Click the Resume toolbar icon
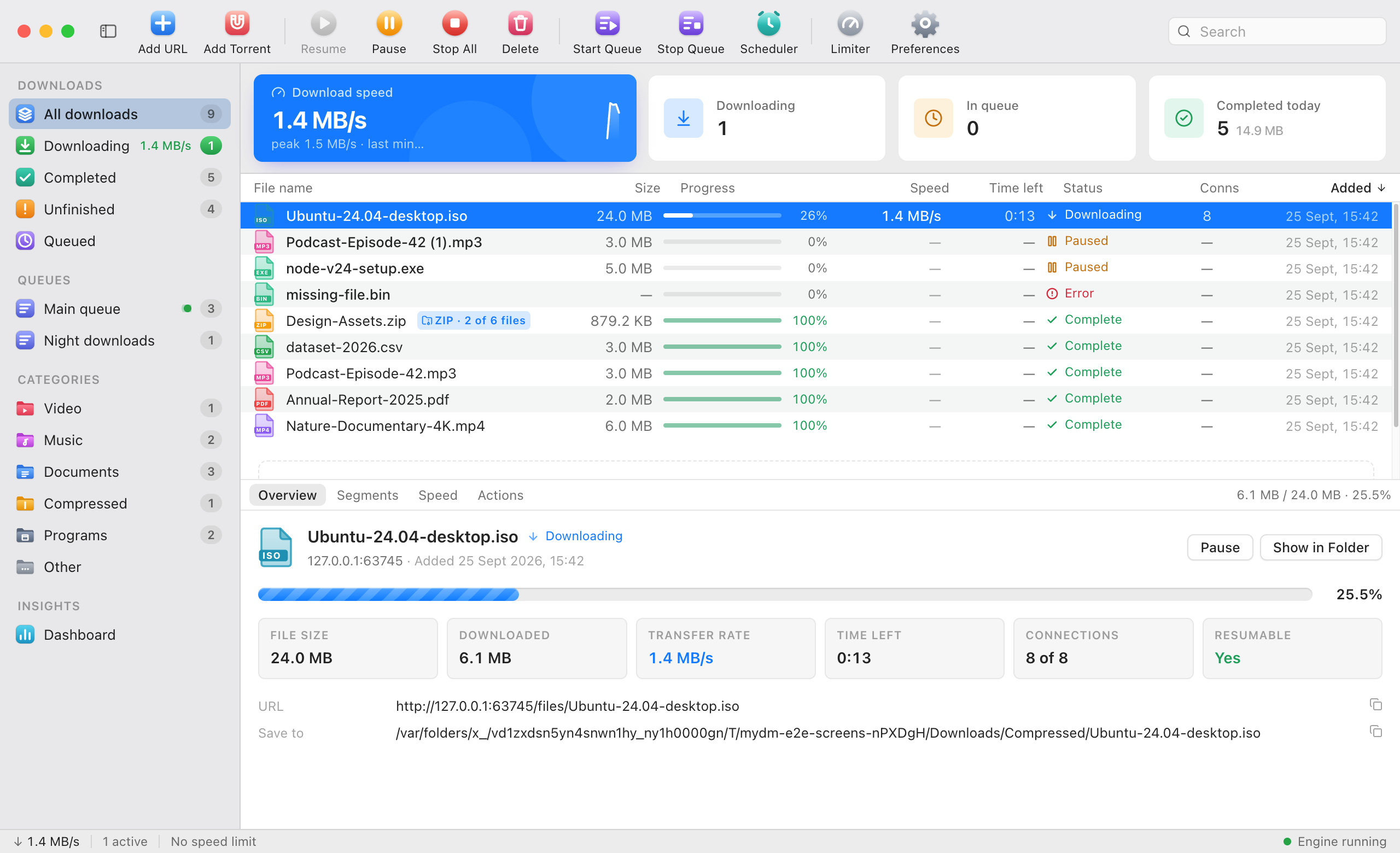Screen dimensions: 1400x853 point(323,24)
